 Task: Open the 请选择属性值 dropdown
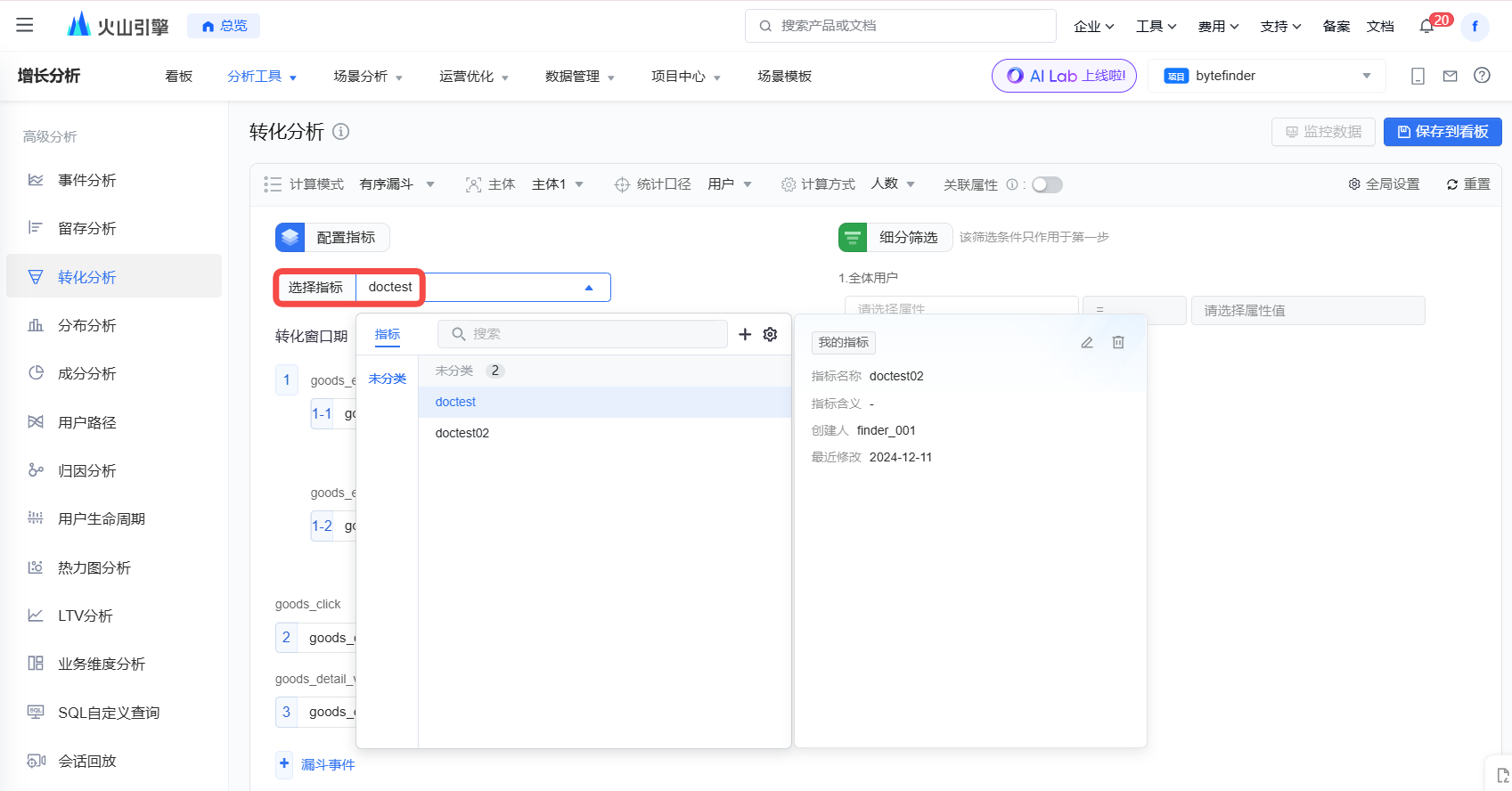click(1308, 310)
